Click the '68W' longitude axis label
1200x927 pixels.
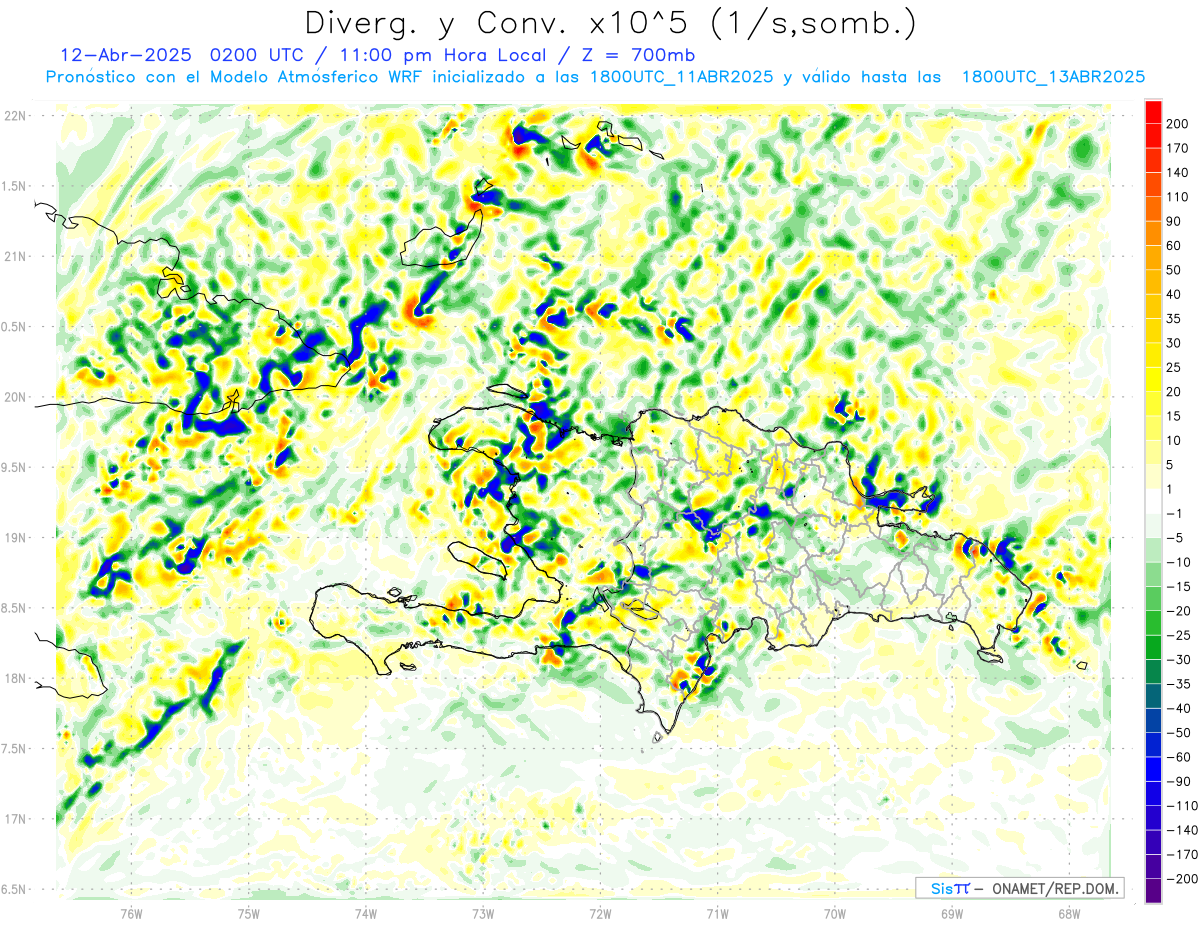[x=1069, y=913]
